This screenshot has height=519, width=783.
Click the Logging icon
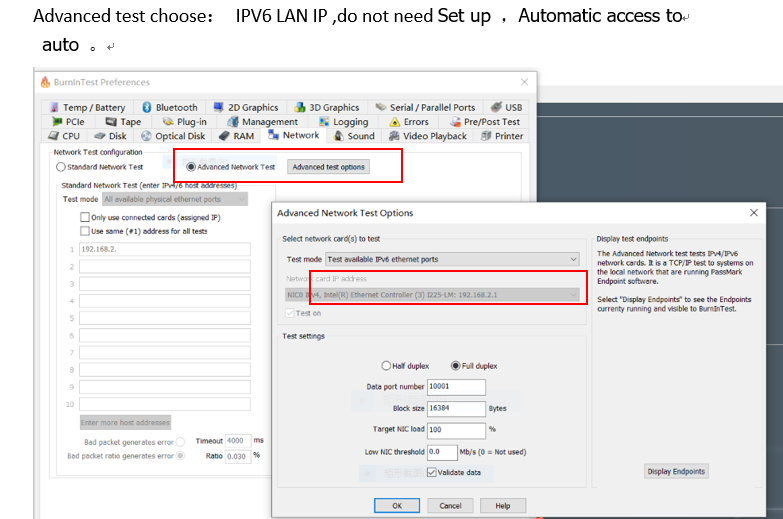[324, 121]
